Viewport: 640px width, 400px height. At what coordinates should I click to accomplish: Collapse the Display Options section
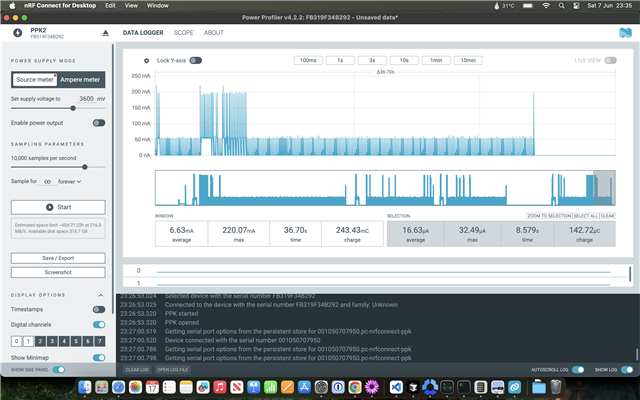coord(101,295)
